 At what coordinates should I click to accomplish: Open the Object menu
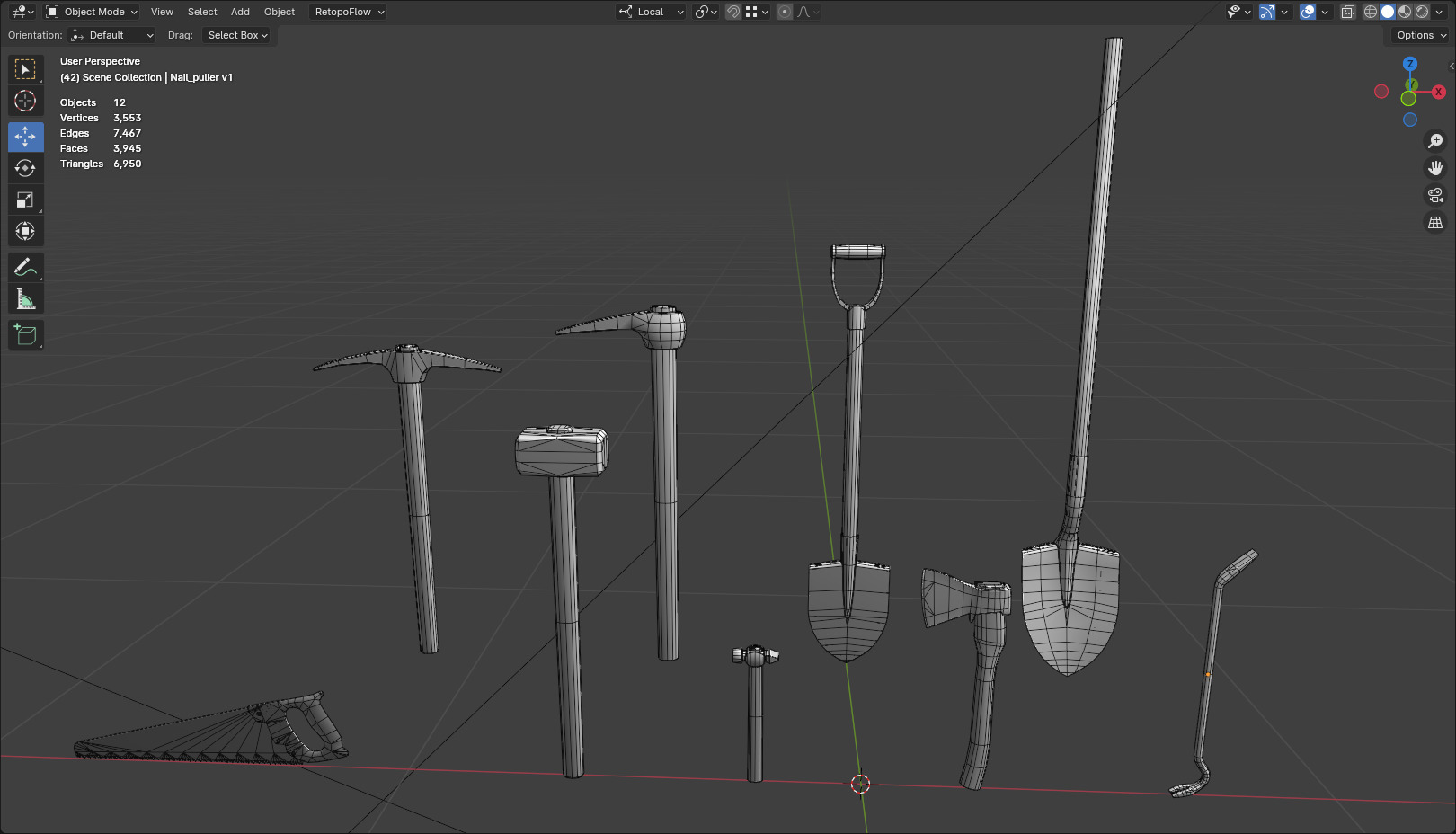(x=280, y=12)
